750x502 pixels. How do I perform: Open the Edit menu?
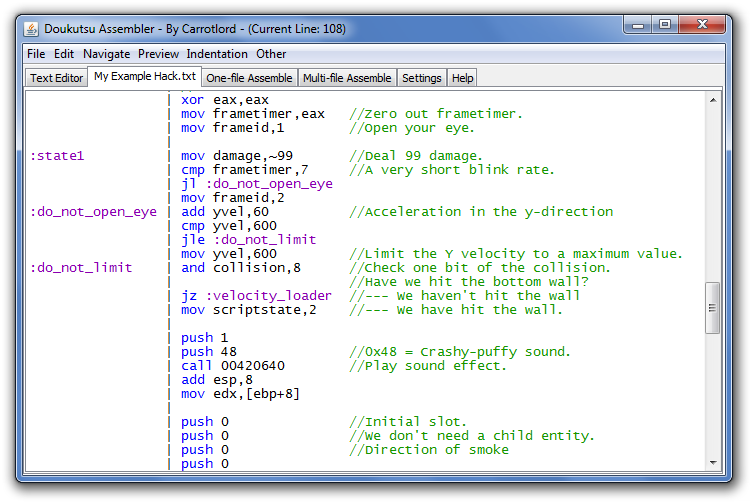click(x=64, y=54)
